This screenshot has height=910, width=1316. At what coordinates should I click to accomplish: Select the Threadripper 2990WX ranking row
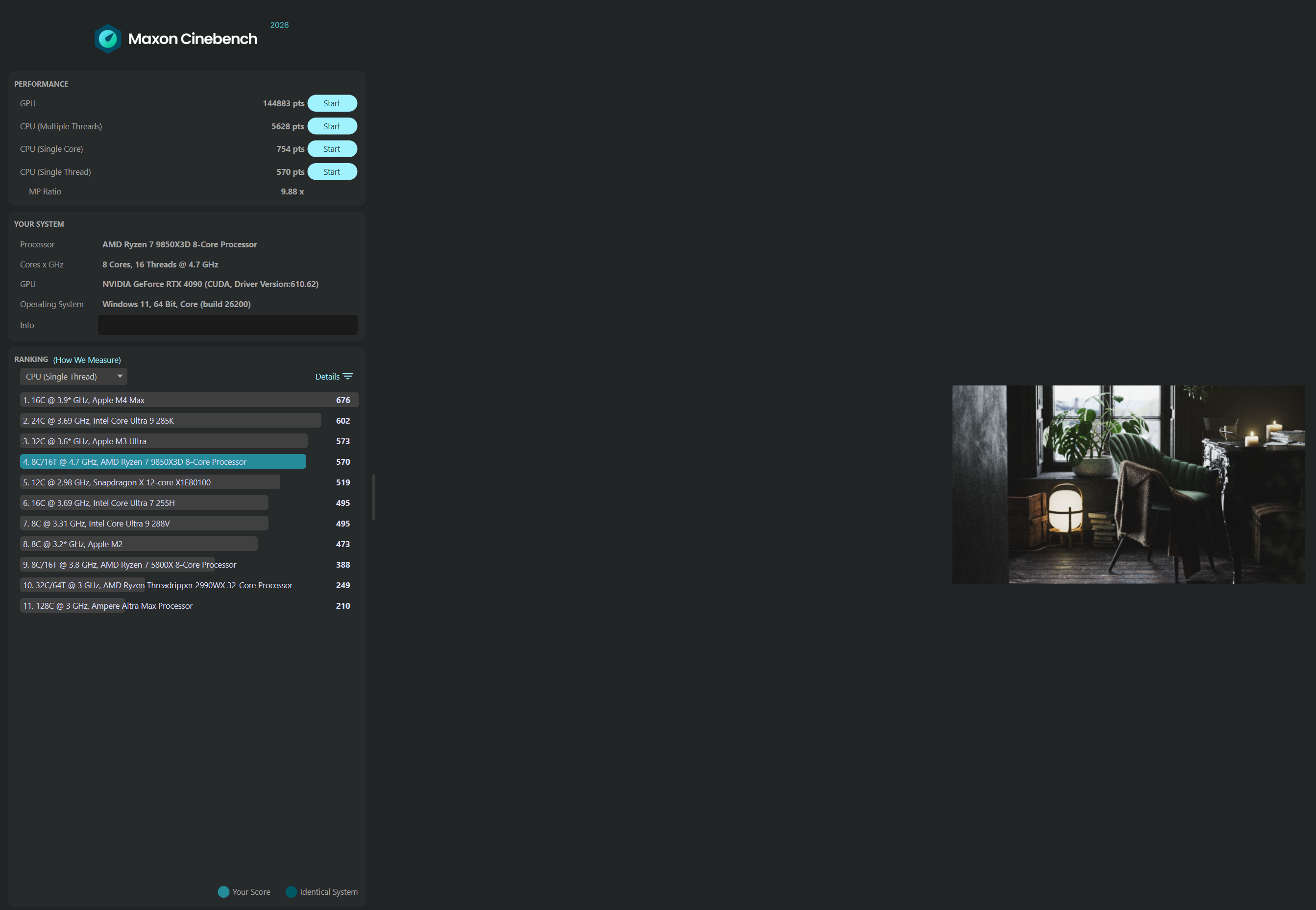pos(189,585)
